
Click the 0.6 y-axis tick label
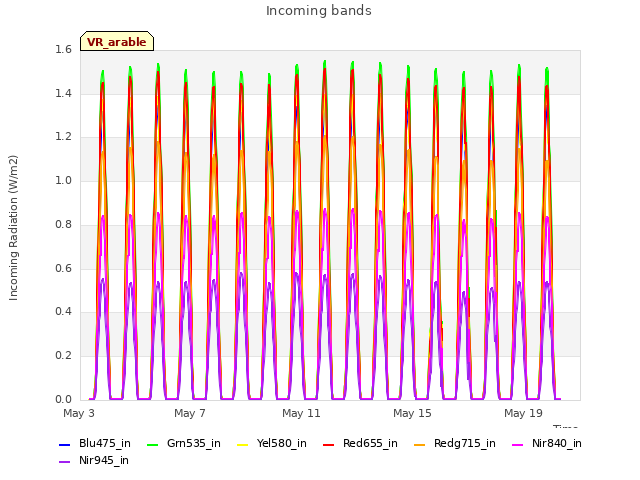point(63,268)
